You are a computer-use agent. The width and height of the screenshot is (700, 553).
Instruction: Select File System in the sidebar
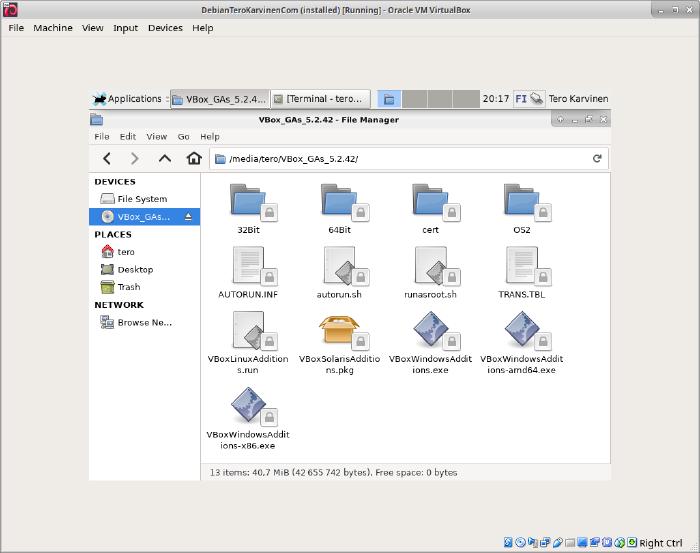pos(141,199)
